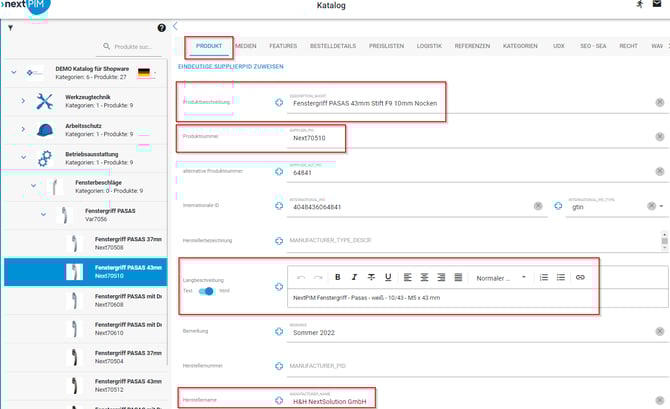670x409 pixels.
Task: Clear the gtin type selection
Action: [x=651, y=206]
